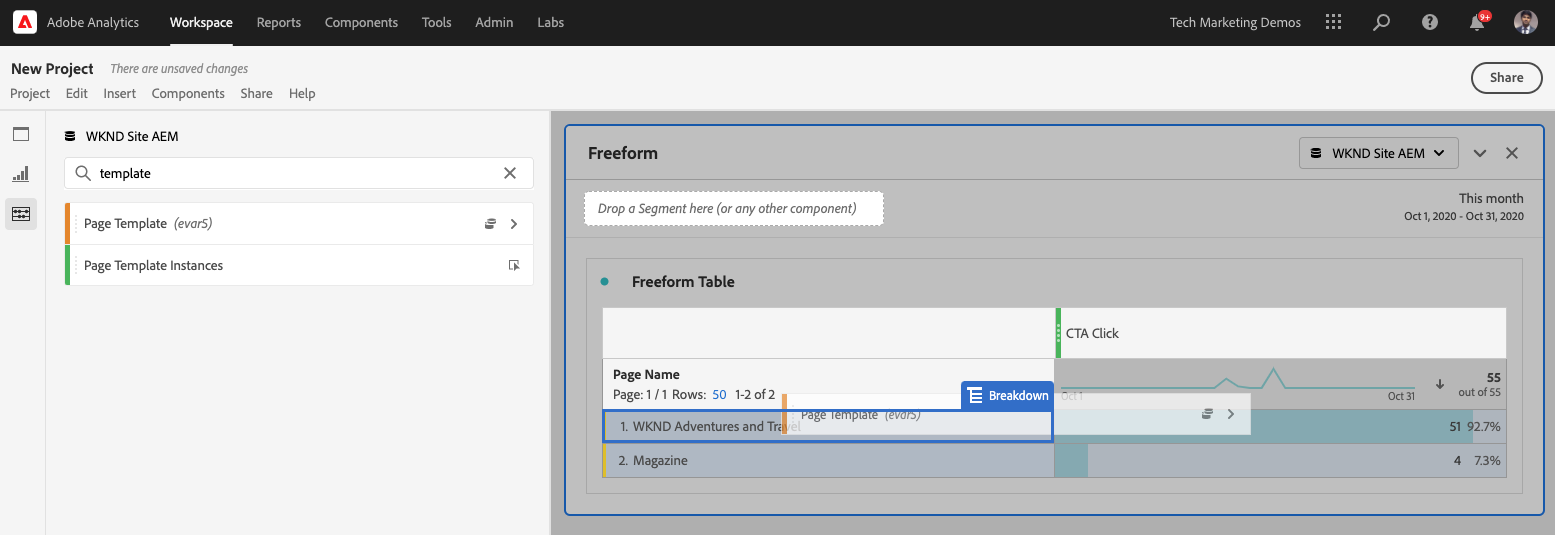Click the This month date range
Viewport: 1555px width, 535px height.
click(1464, 207)
